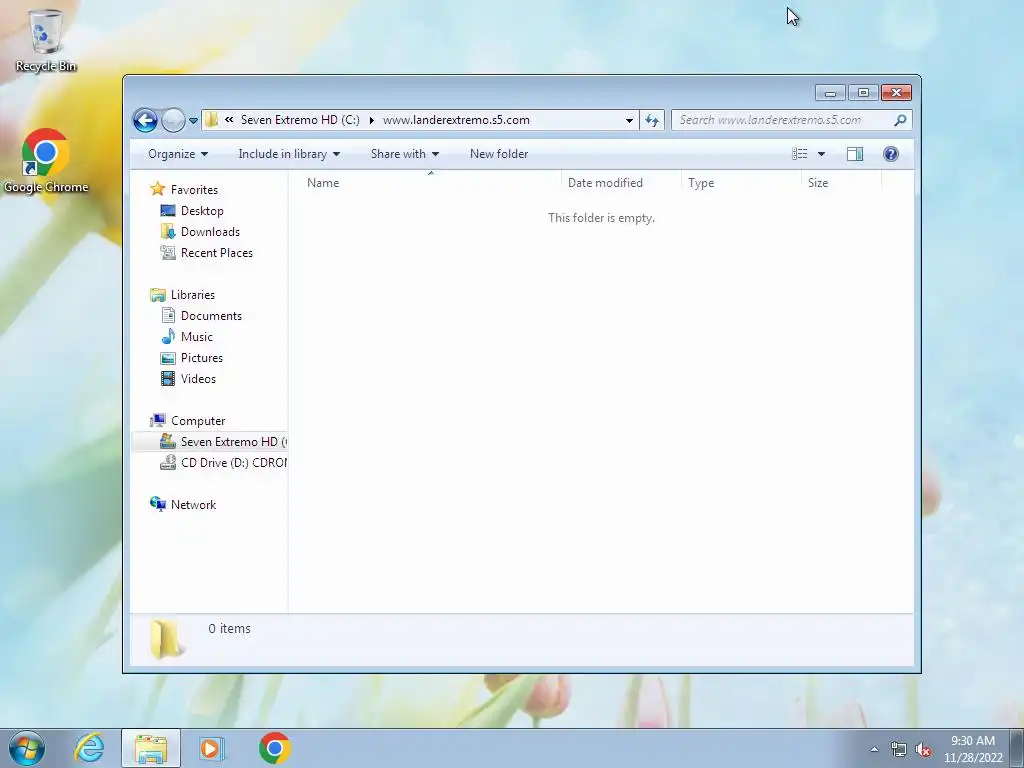
Task: Select Seven Extremo HD drive in sidebar
Action: (x=210, y=442)
